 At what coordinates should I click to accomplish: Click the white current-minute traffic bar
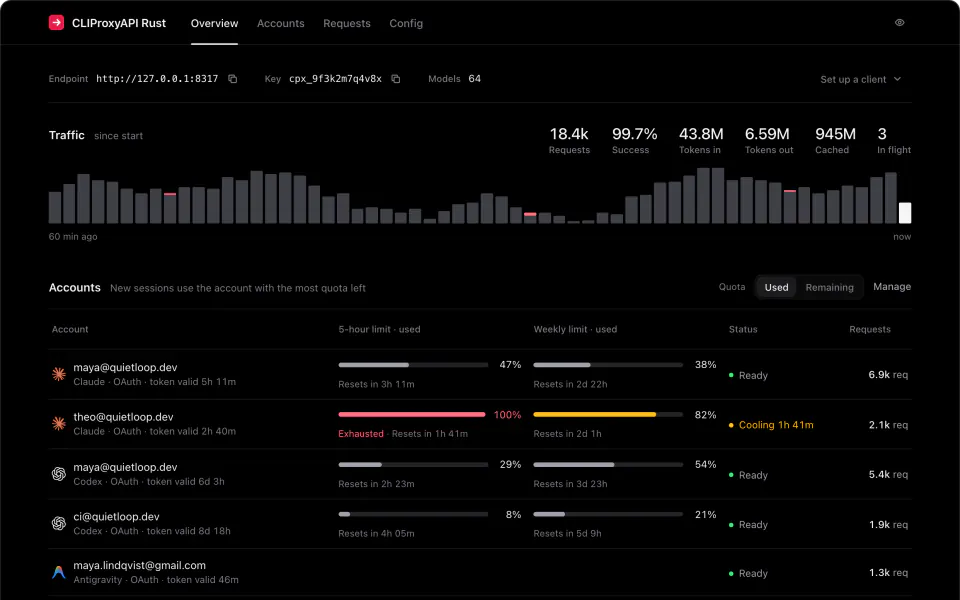pyautogui.click(x=904, y=213)
